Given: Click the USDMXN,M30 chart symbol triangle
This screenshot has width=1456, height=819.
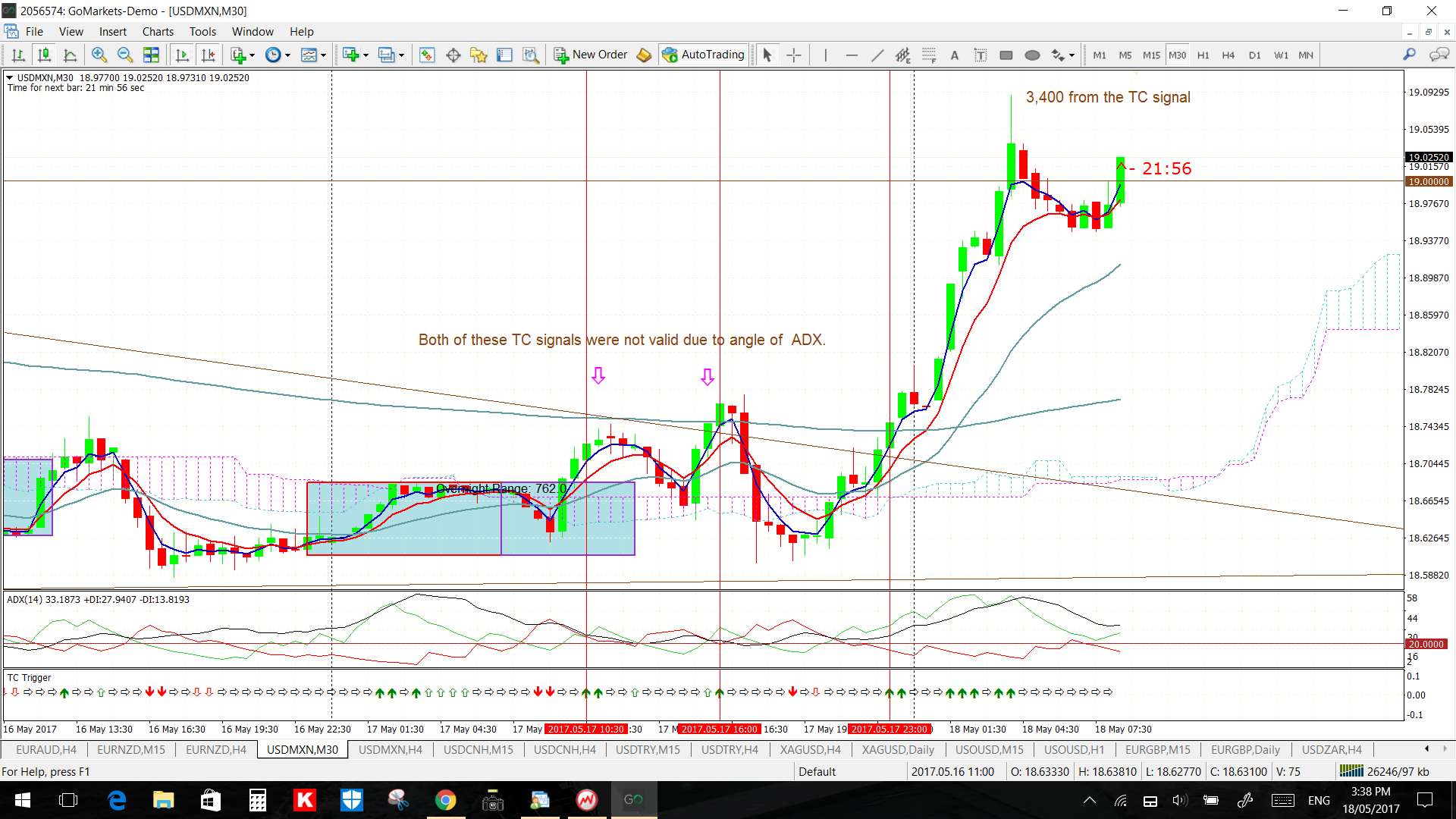Looking at the screenshot, I should point(9,77).
